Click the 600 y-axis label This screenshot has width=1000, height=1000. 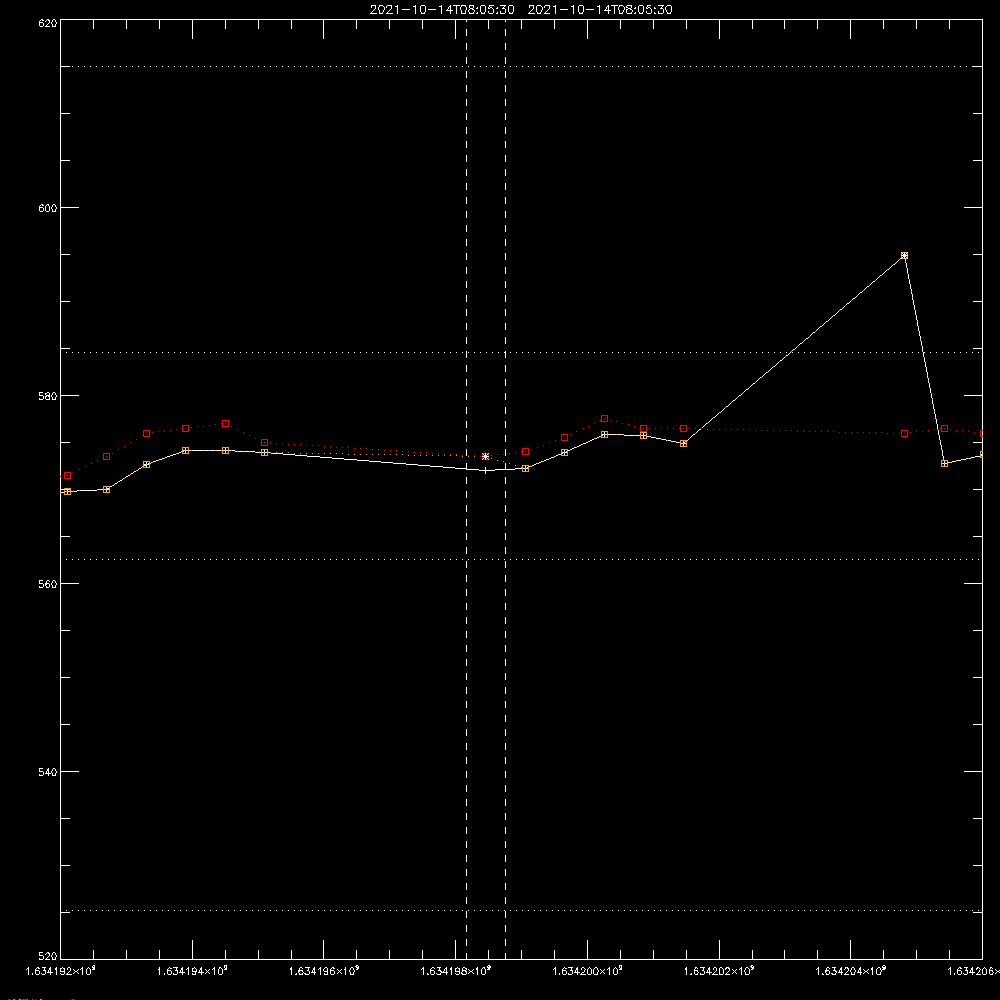[x=48, y=208]
